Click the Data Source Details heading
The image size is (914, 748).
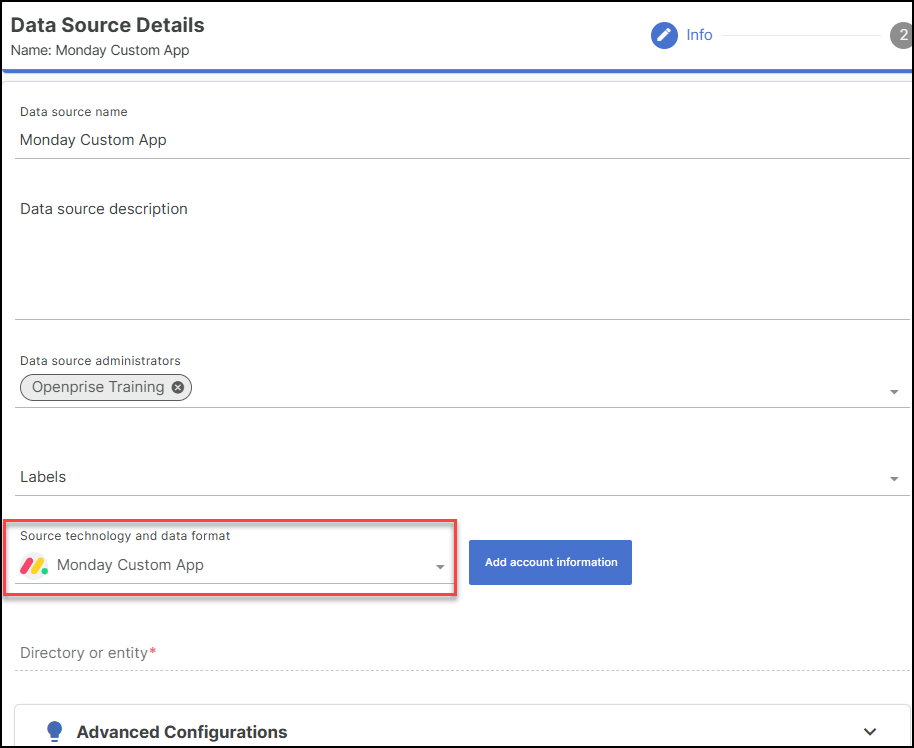click(107, 25)
